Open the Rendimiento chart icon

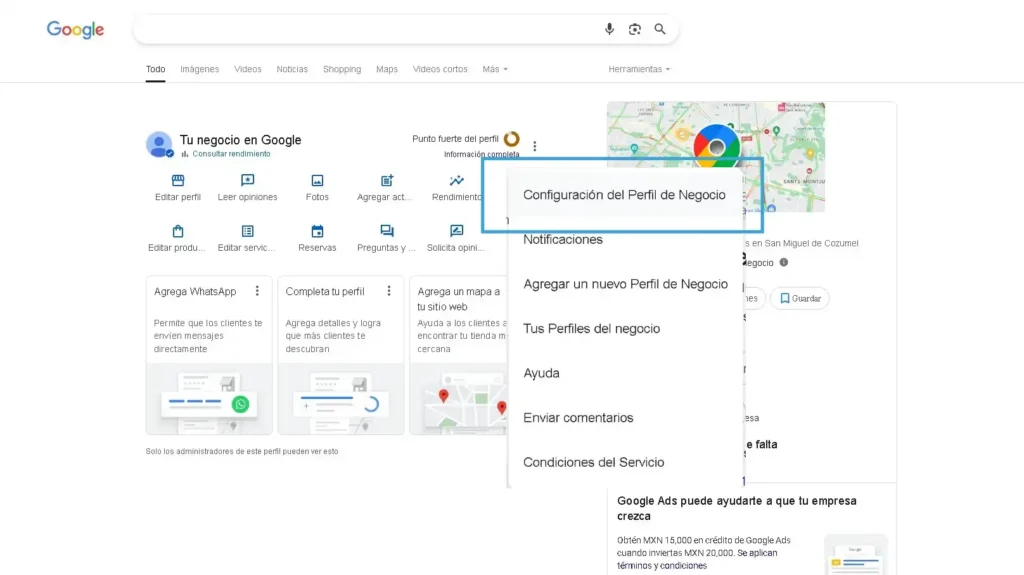456,180
